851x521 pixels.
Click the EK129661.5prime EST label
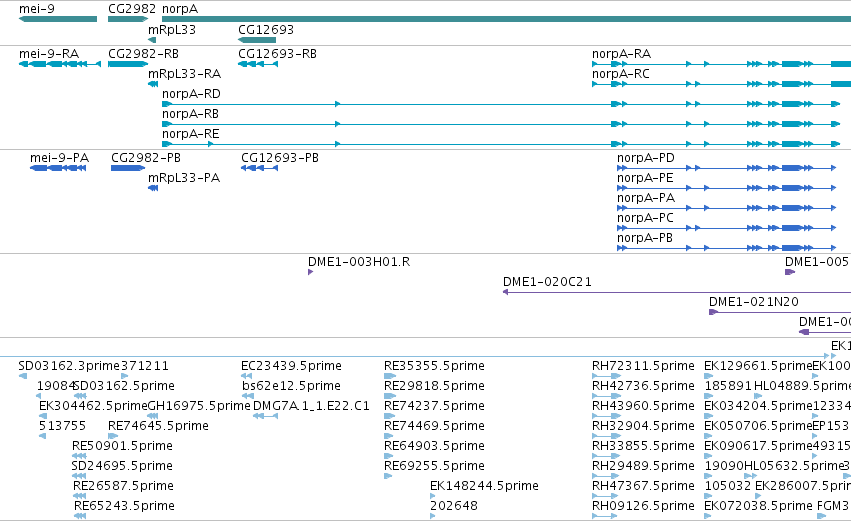coord(758,366)
